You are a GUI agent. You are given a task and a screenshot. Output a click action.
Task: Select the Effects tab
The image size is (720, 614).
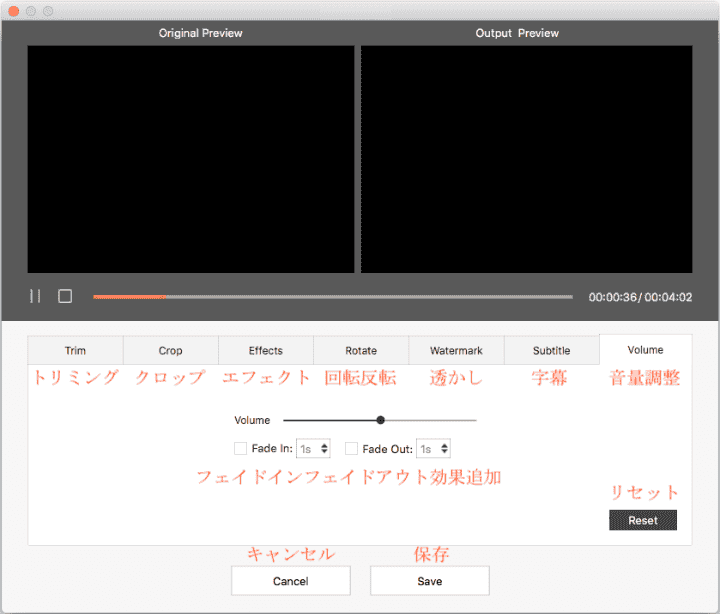(x=266, y=350)
